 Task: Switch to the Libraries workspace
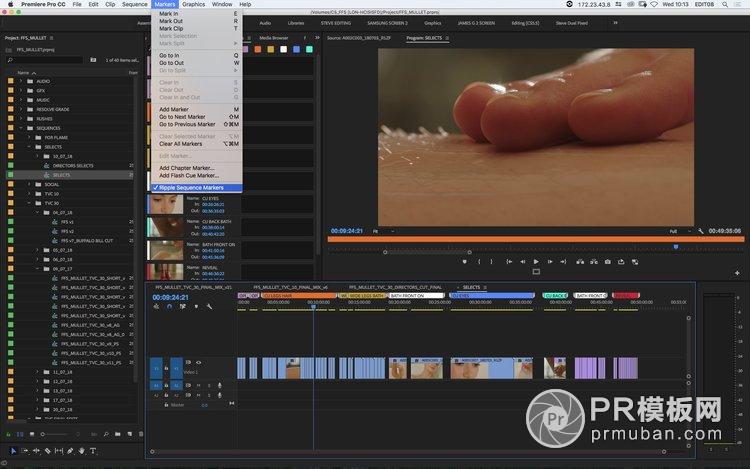pyautogui.click(x=296, y=21)
